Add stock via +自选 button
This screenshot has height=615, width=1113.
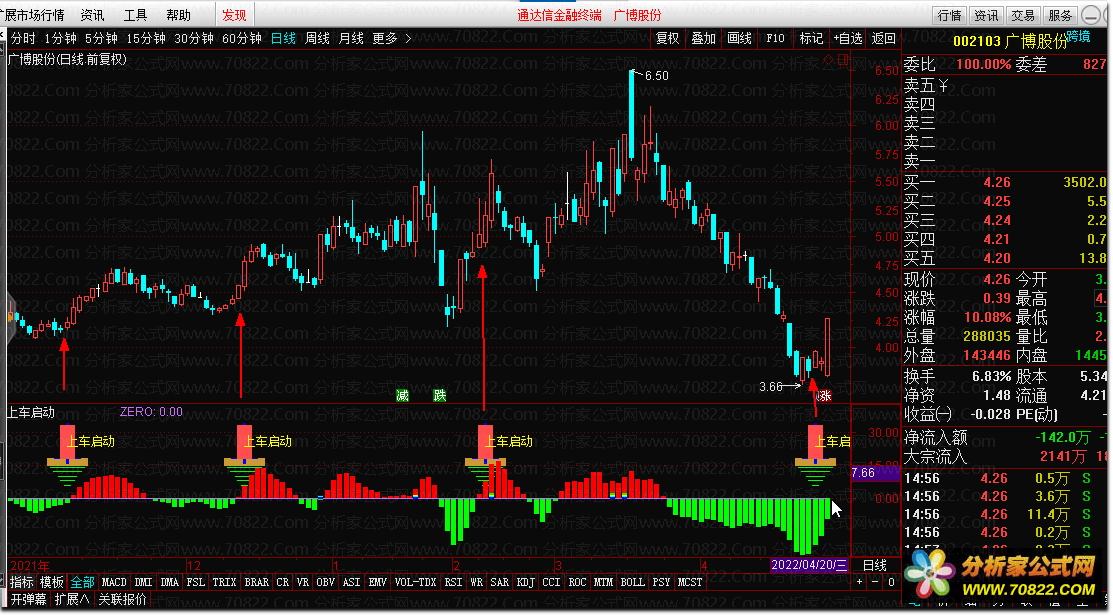click(x=848, y=38)
